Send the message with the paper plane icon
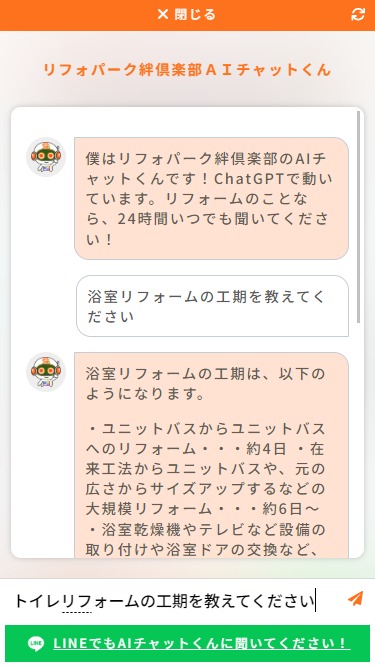375x667 pixels. coord(355,599)
